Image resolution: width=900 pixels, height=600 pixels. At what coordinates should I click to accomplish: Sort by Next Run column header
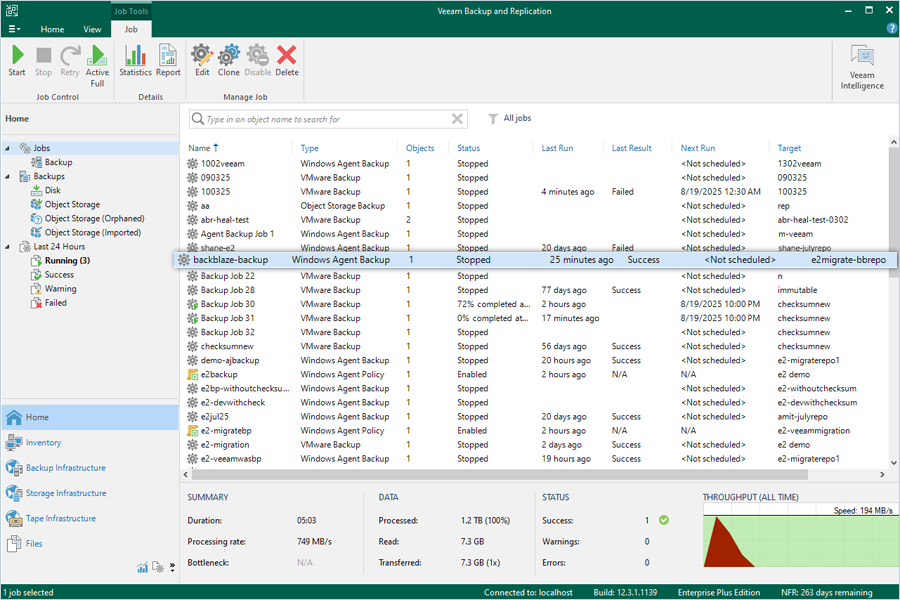click(x=697, y=148)
